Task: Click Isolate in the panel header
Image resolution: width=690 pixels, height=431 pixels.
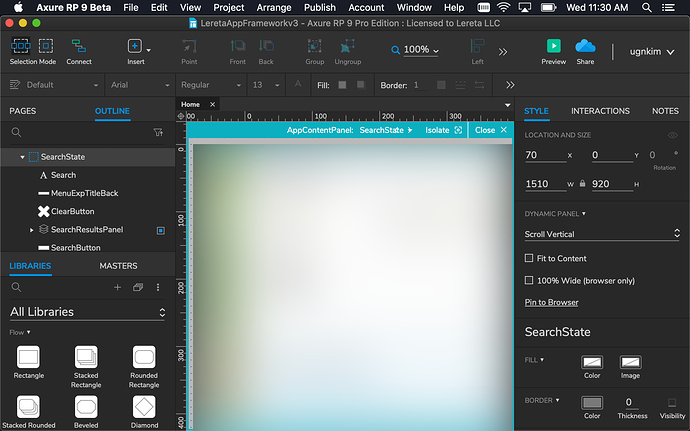Action: point(437,130)
